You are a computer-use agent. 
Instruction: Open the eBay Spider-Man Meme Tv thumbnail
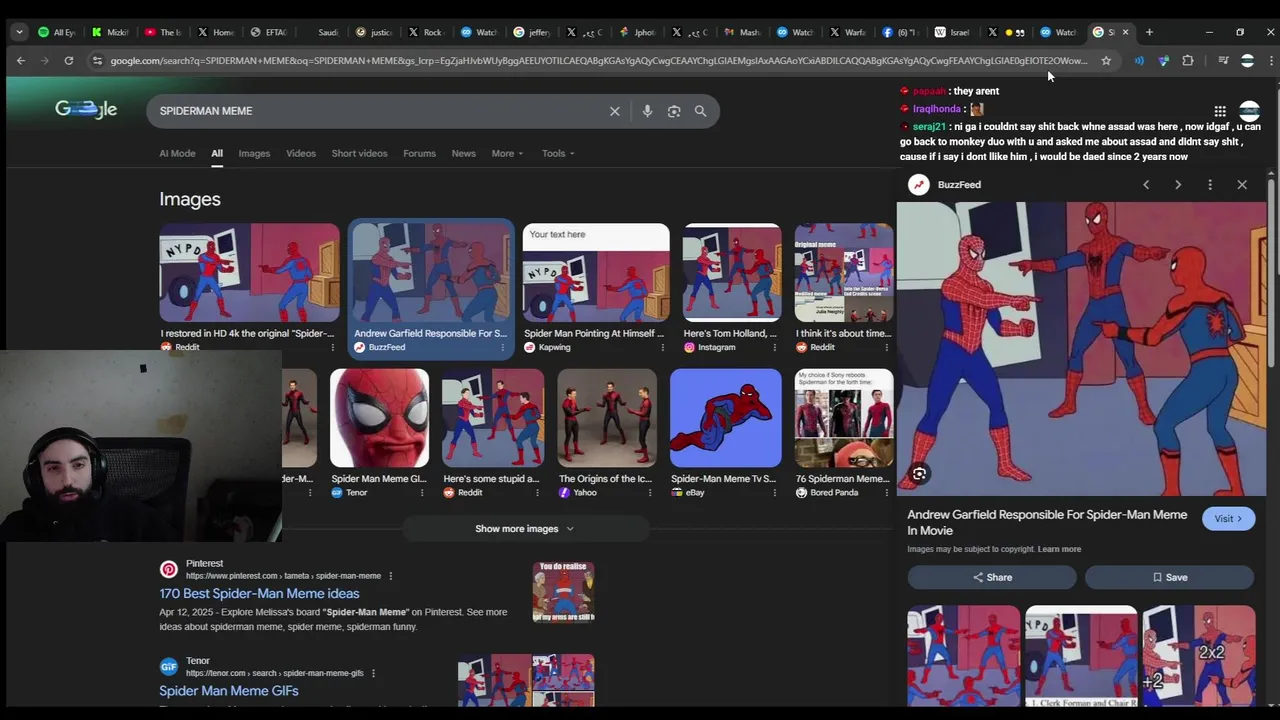pos(725,418)
